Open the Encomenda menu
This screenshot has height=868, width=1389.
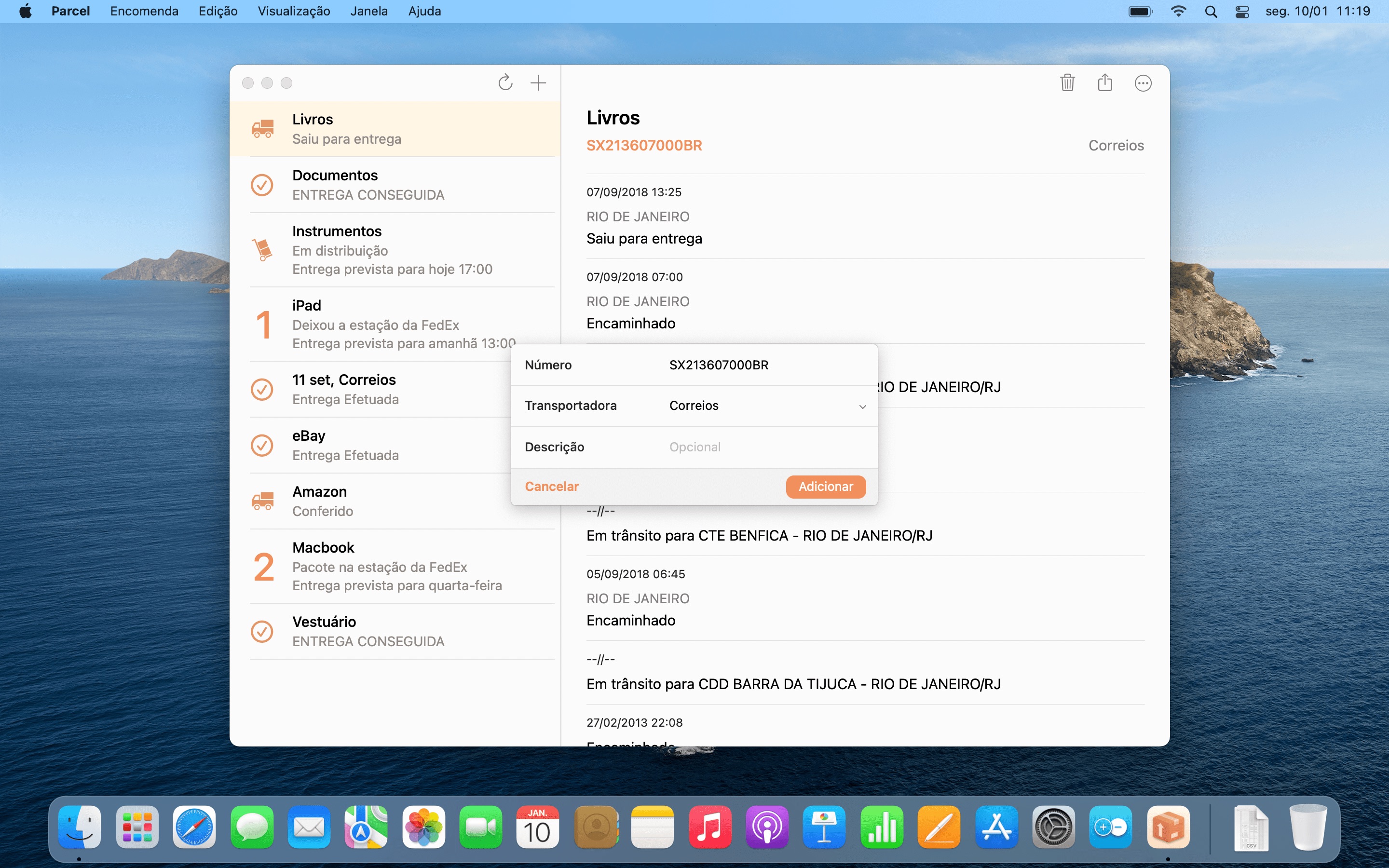[x=144, y=12]
